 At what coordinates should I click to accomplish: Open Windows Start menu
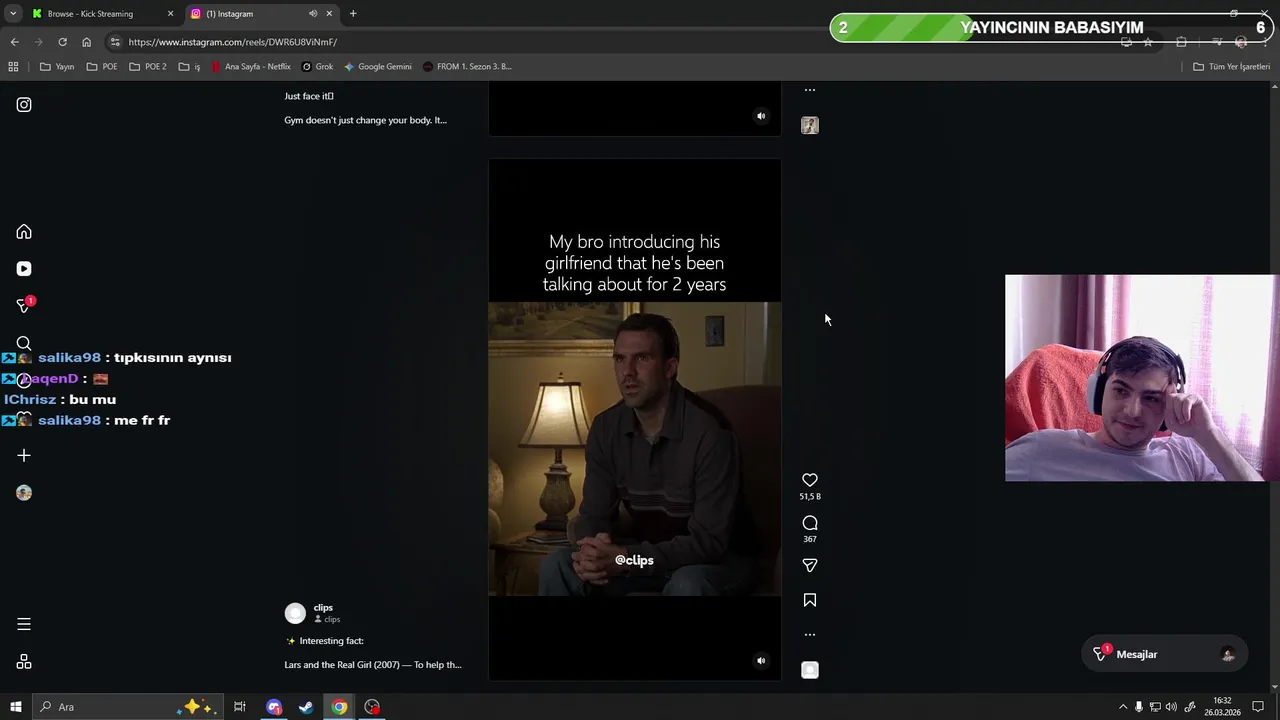tap(16, 707)
